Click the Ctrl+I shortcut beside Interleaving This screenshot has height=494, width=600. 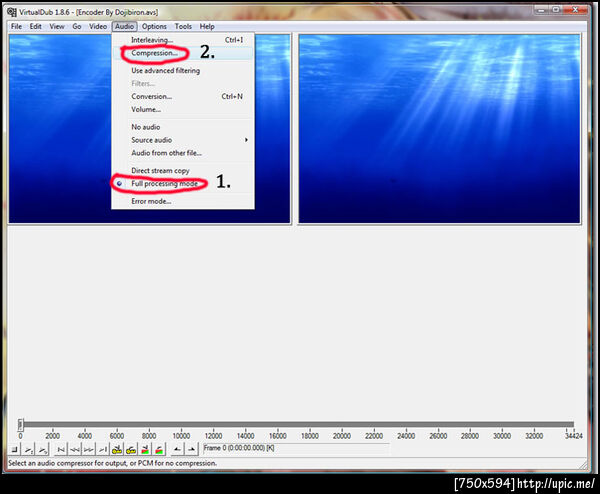point(234,40)
